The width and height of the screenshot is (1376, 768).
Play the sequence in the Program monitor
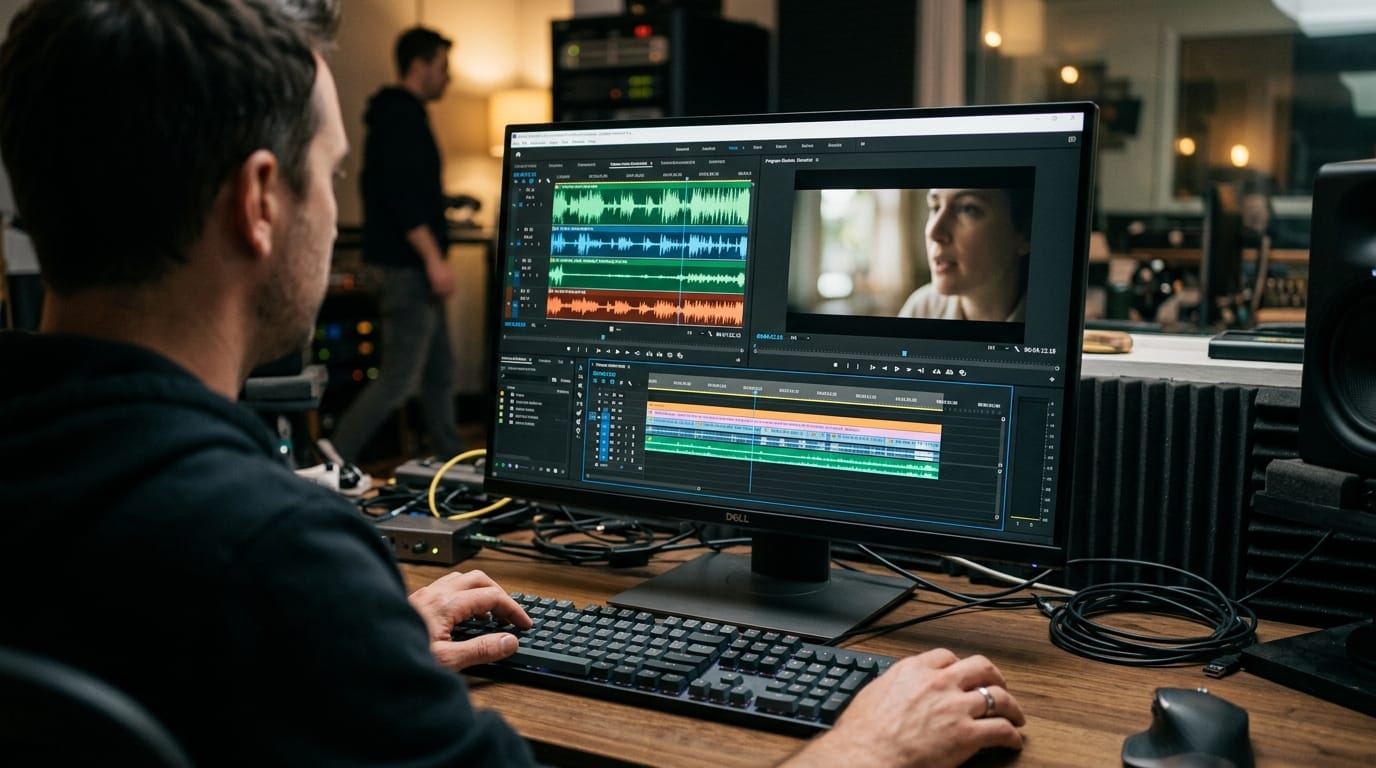click(897, 369)
